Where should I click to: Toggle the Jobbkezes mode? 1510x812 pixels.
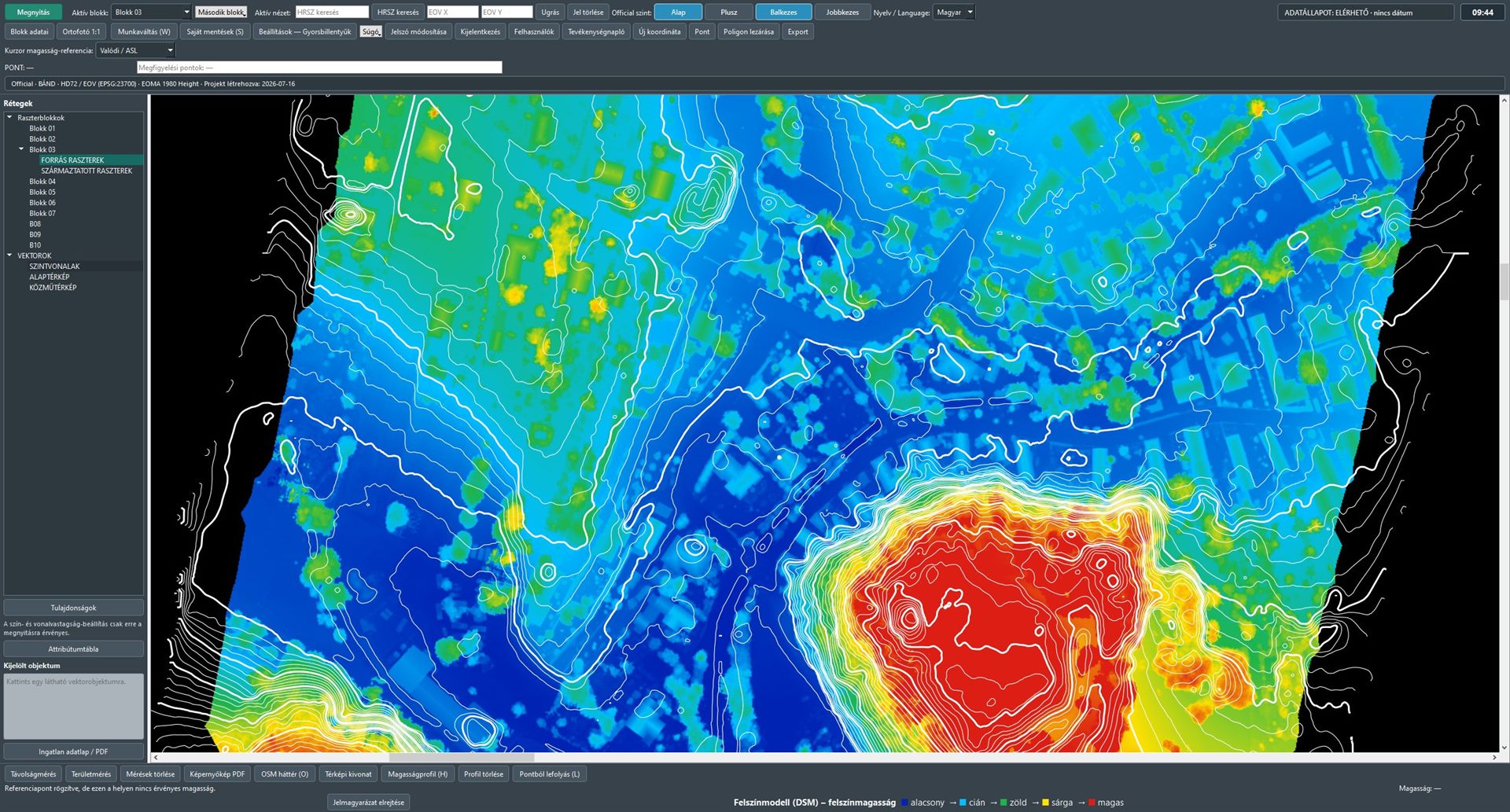(x=842, y=13)
